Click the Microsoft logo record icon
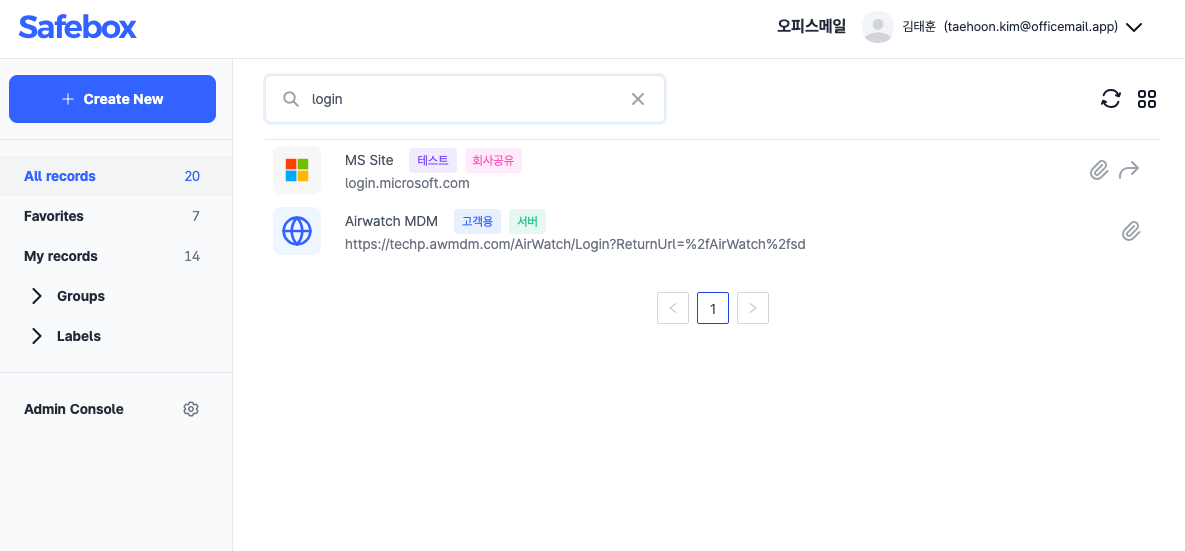This screenshot has height=551, width=1185. click(297, 170)
